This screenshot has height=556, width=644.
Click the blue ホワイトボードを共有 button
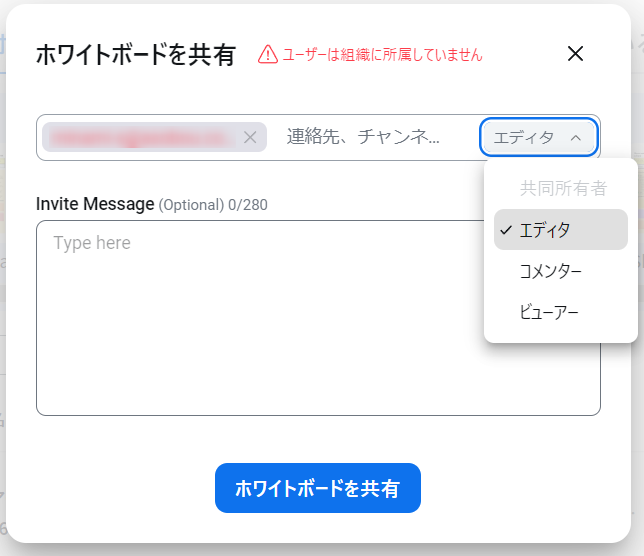tap(317, 488)
